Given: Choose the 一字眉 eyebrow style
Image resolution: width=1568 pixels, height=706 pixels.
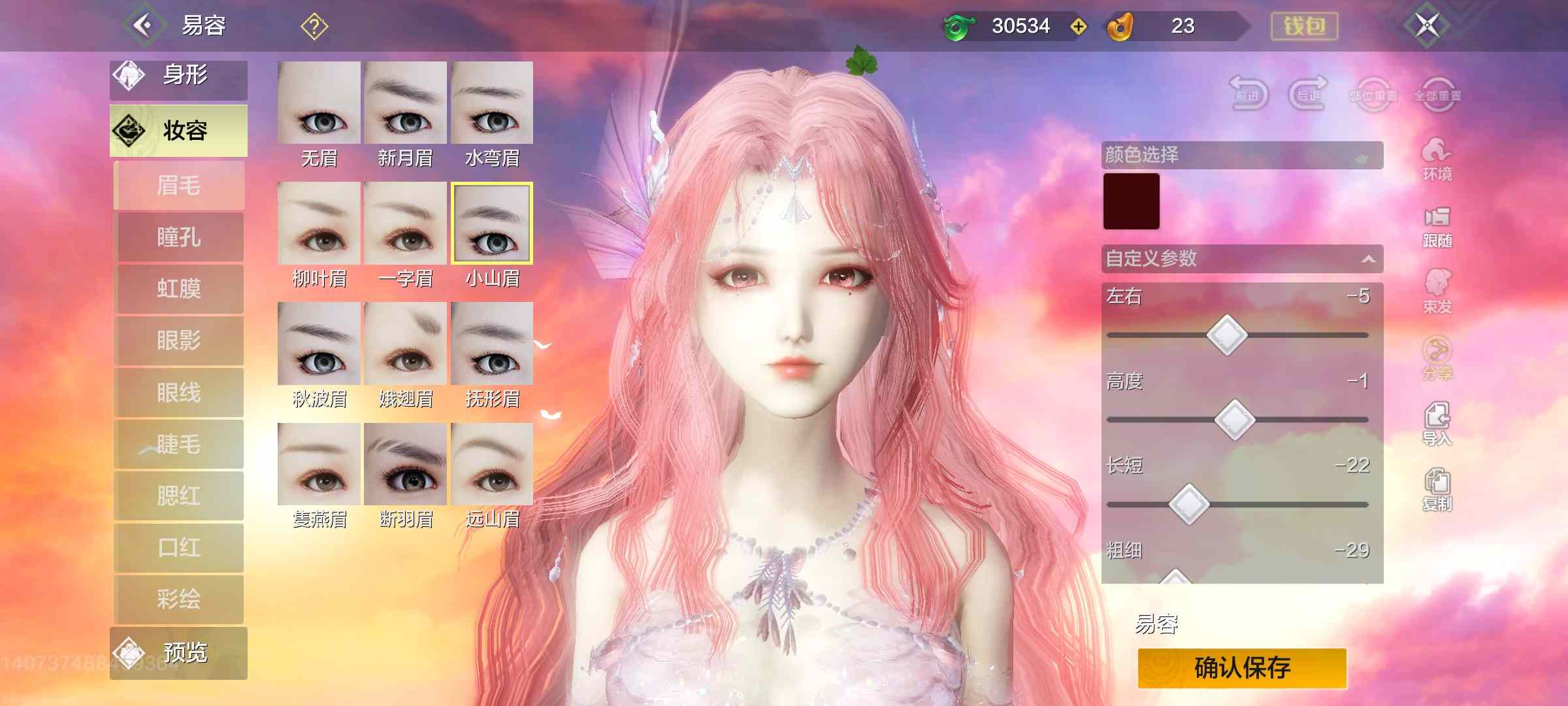Looking at the screenshot, I should point(405,223).
